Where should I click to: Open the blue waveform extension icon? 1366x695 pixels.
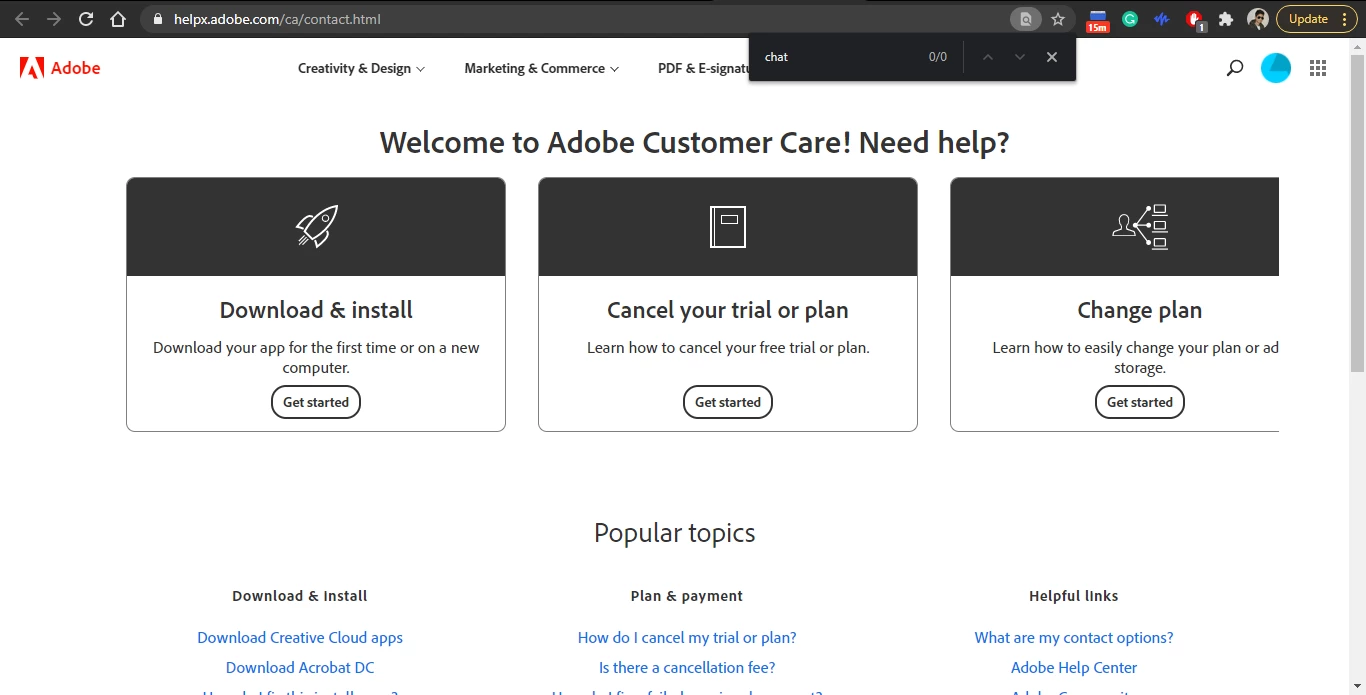pos(1161,19)
